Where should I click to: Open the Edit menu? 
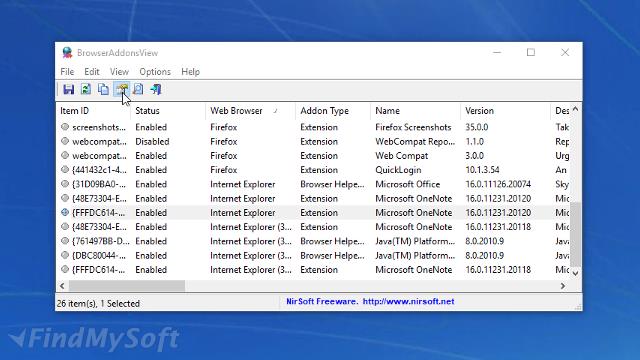click(x=92, y=72)
